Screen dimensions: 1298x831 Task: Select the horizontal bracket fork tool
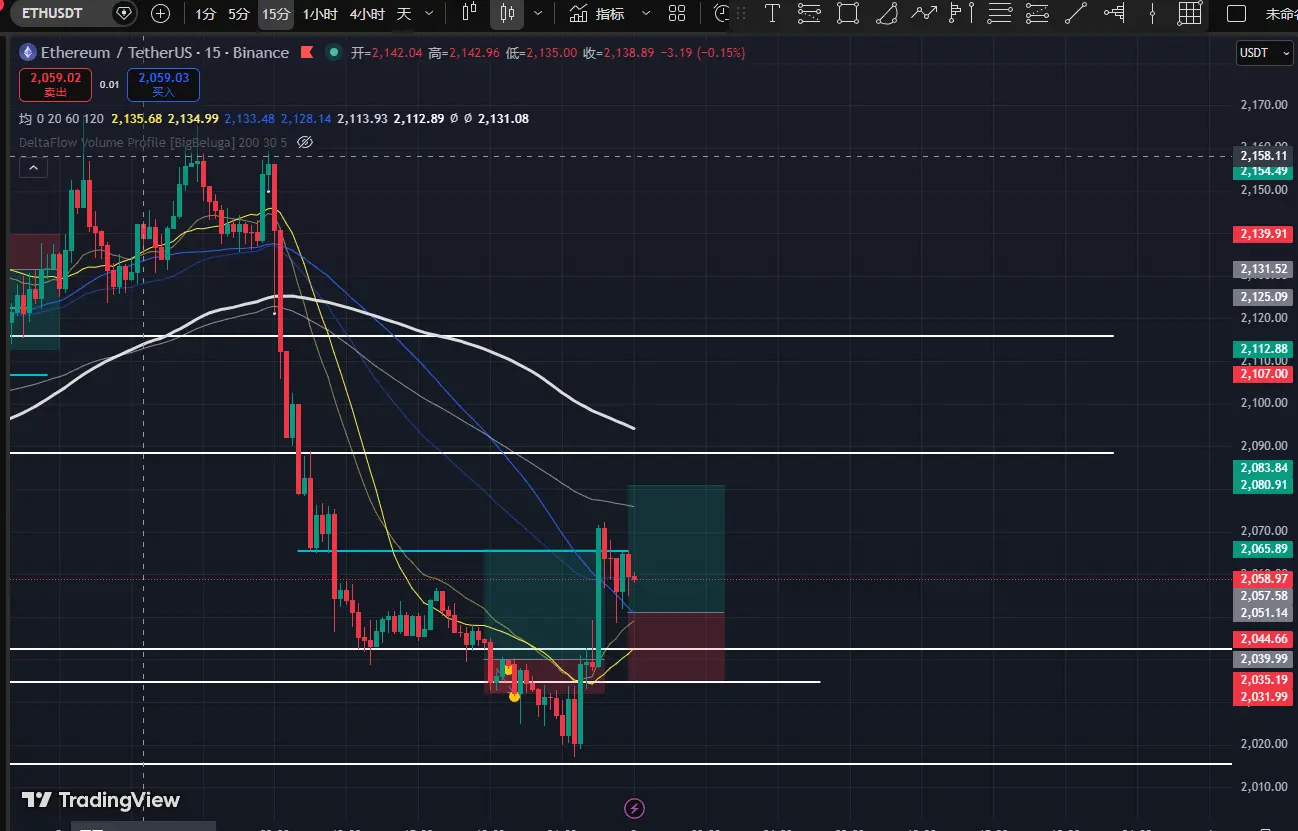pyautogui.click(x=1113, y=13)
